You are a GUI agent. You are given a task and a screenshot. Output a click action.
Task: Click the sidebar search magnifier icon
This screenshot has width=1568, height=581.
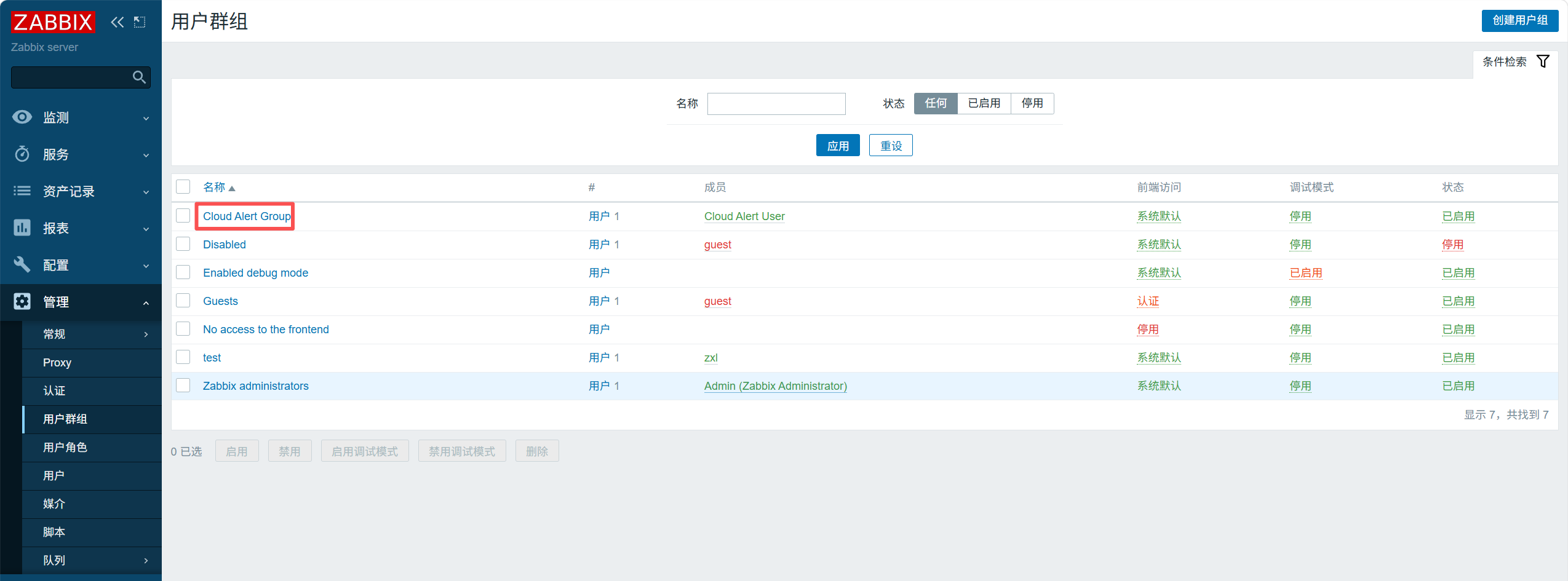tap(140, 77)
